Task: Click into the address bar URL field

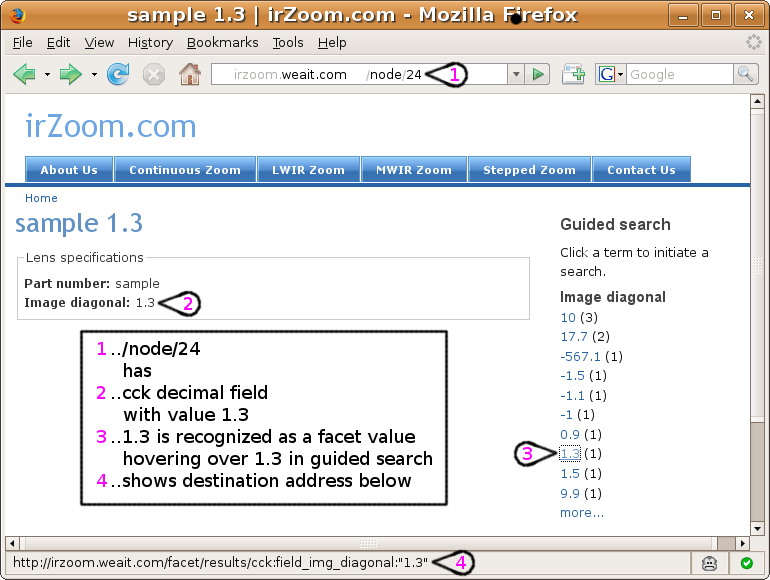Action: click(x=359, y=75)
